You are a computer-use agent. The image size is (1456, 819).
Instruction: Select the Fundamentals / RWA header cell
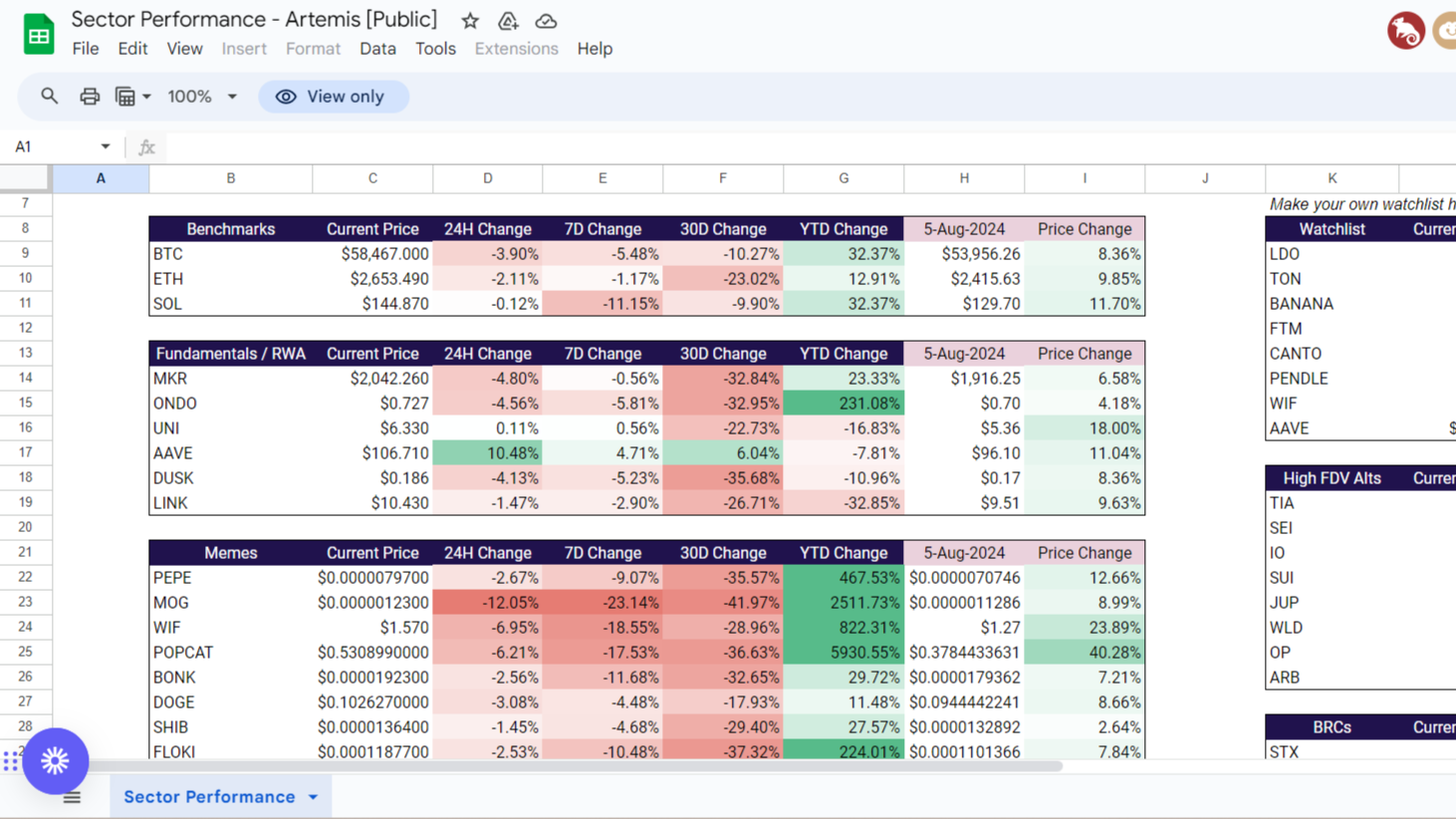point(231,354)
